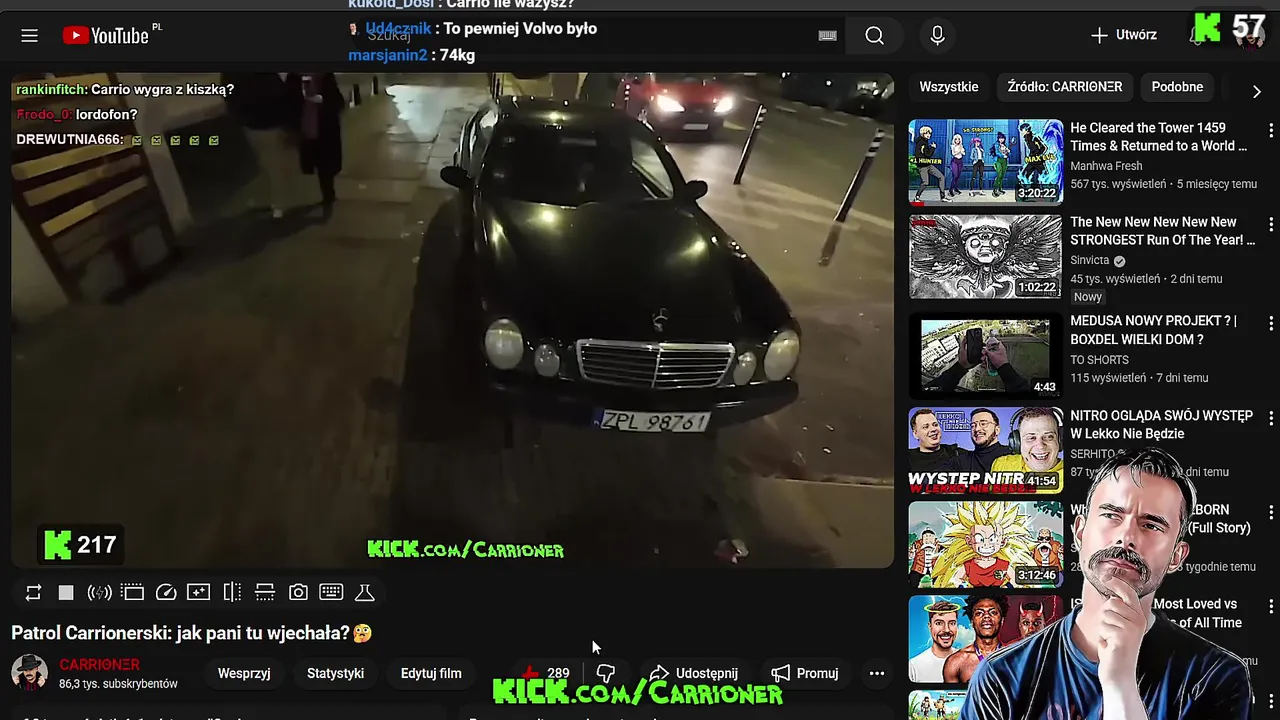
Task: Open thumbnail of He Cleared the Tower video
Action: click(x=986, y=162)
